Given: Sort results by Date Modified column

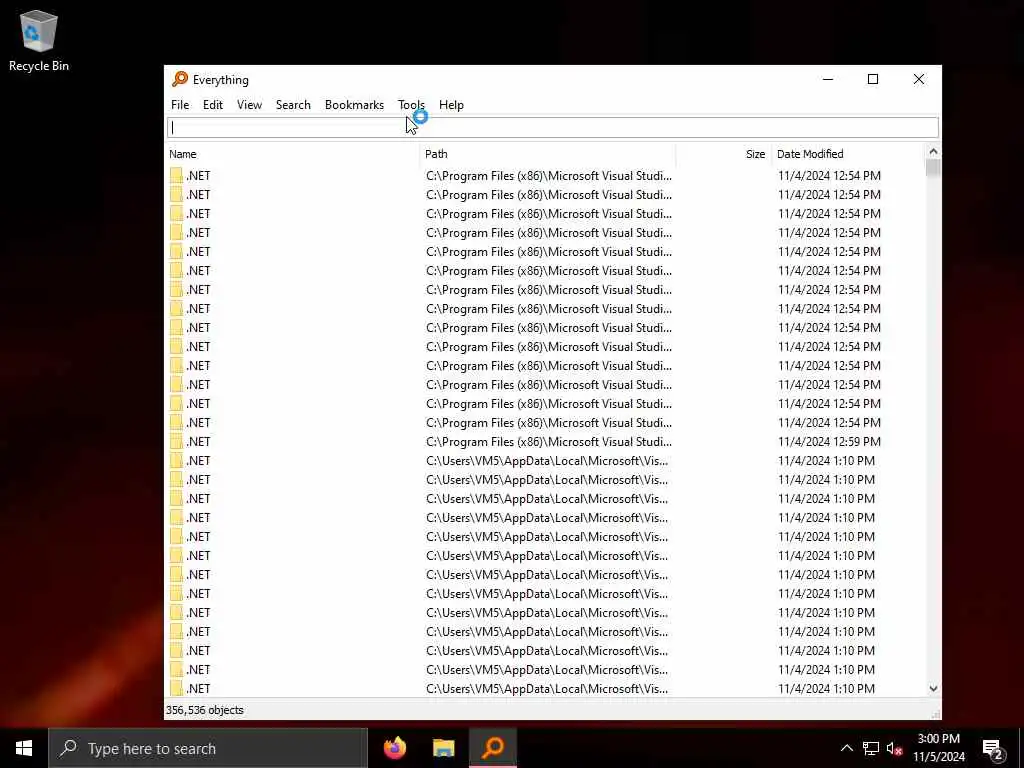Looking at the screenshot, I should 848,154.
